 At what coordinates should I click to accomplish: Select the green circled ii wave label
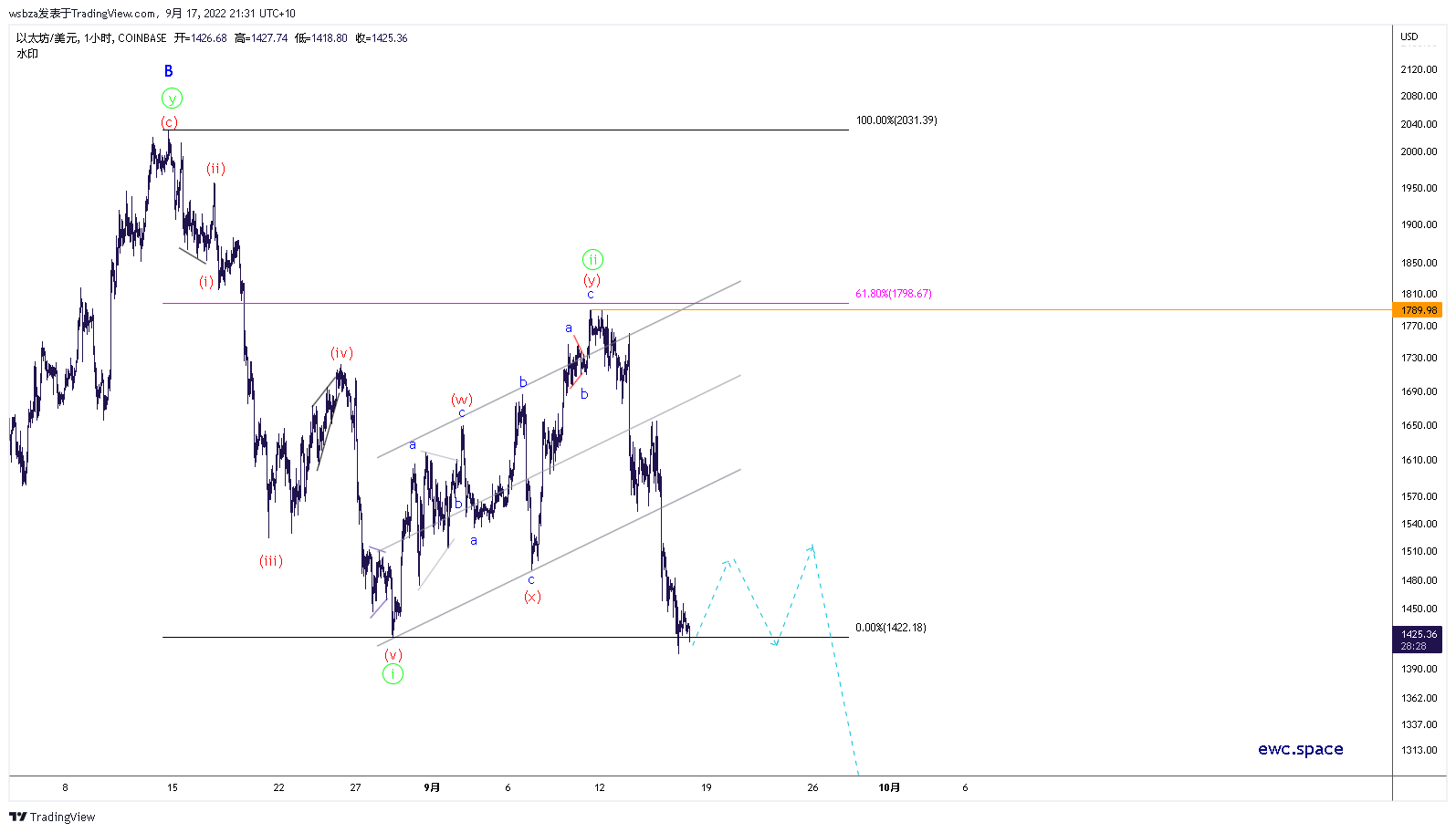[592, 260]
